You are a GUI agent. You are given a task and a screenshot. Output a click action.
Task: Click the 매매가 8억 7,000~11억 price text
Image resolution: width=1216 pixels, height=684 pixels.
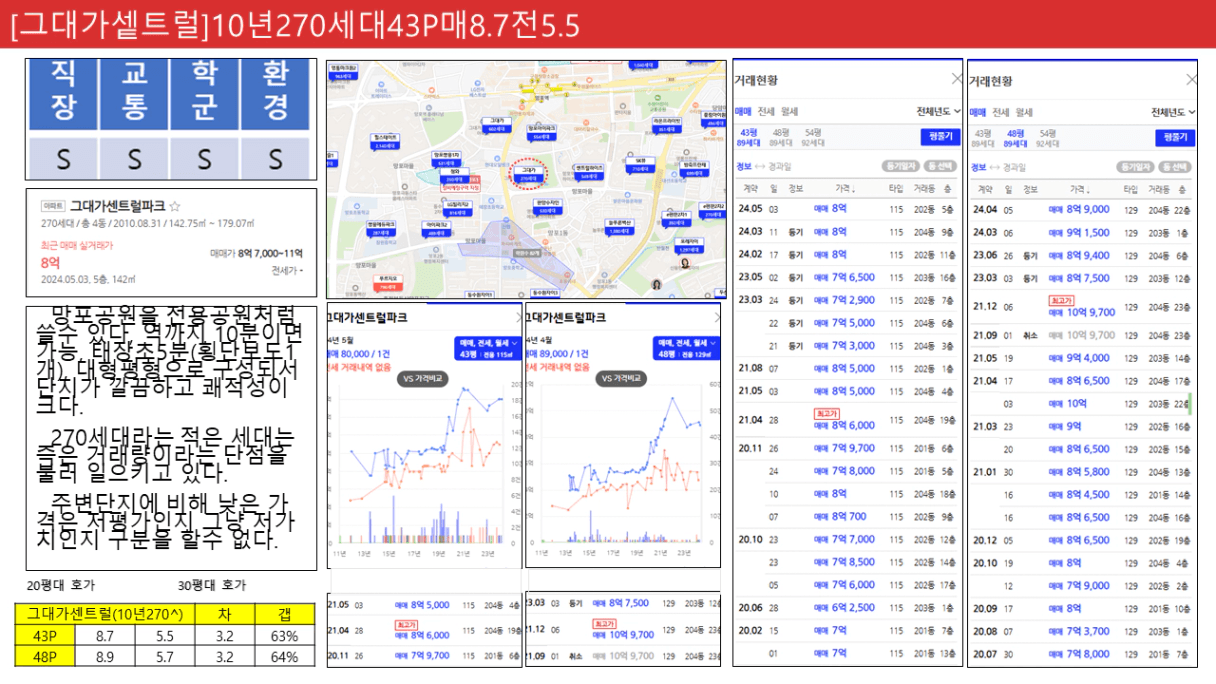coord(255,254)
